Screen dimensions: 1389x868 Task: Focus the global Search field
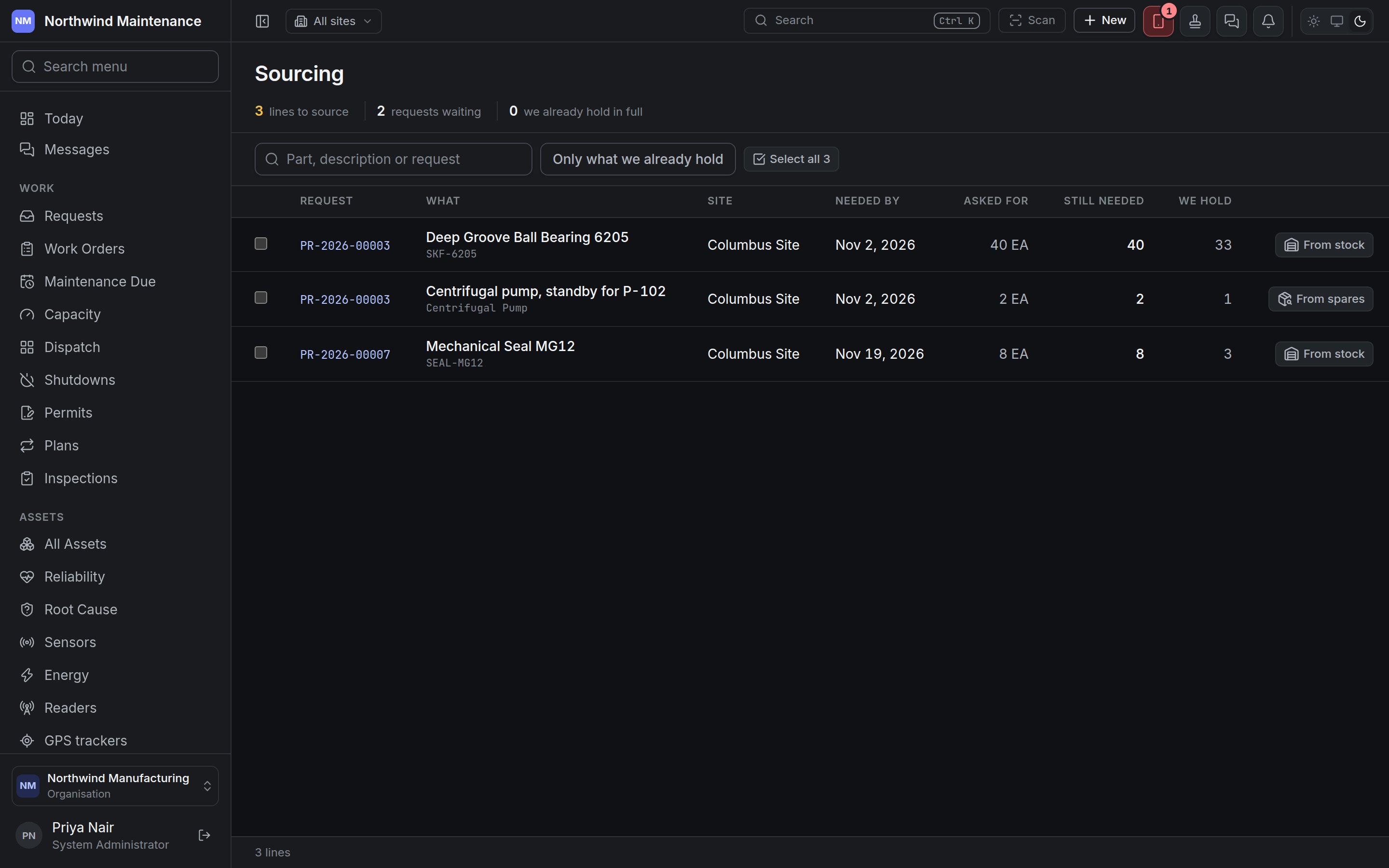pos(866,21)
